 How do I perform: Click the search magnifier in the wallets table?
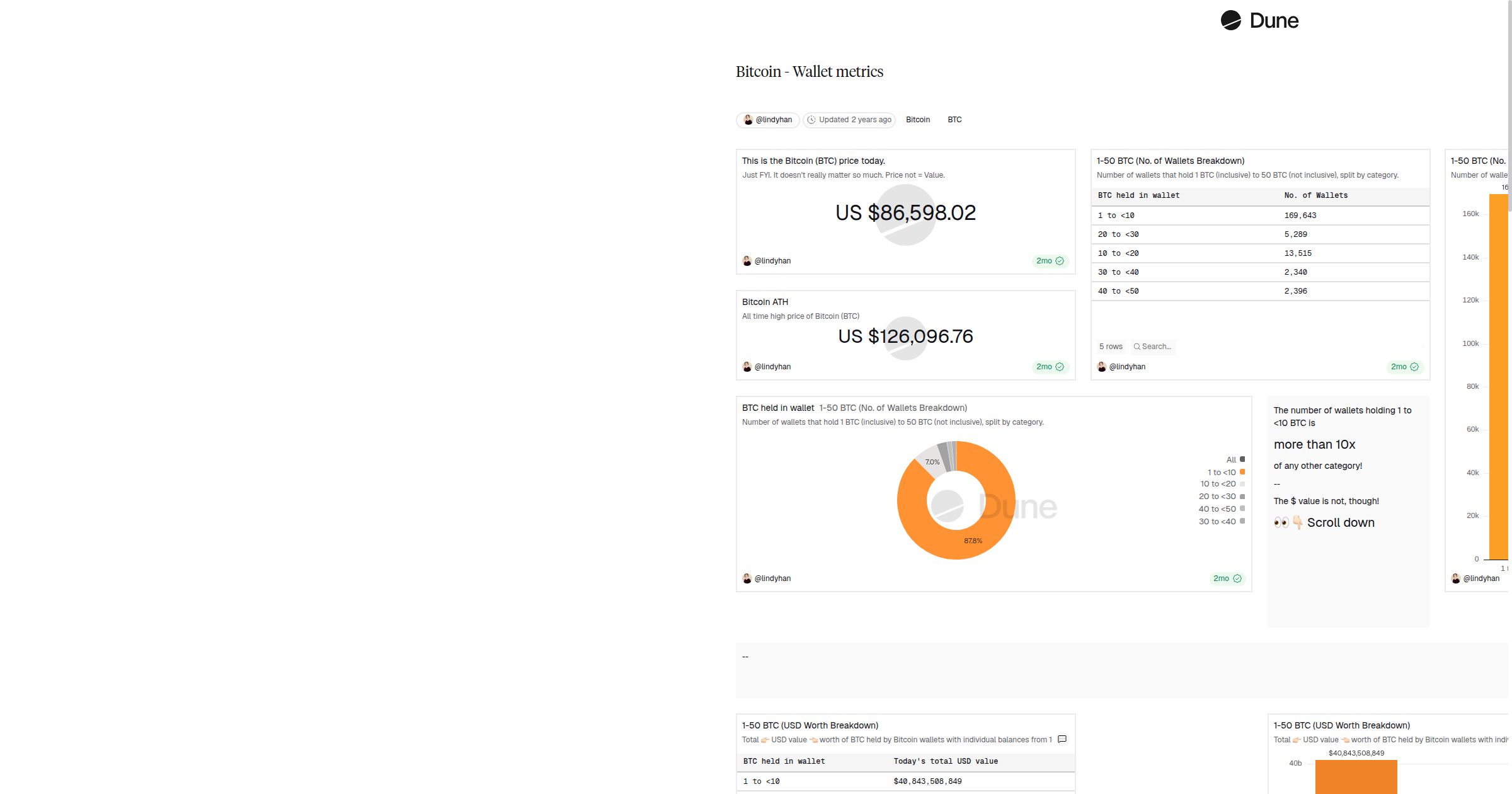click(1137, 347)
